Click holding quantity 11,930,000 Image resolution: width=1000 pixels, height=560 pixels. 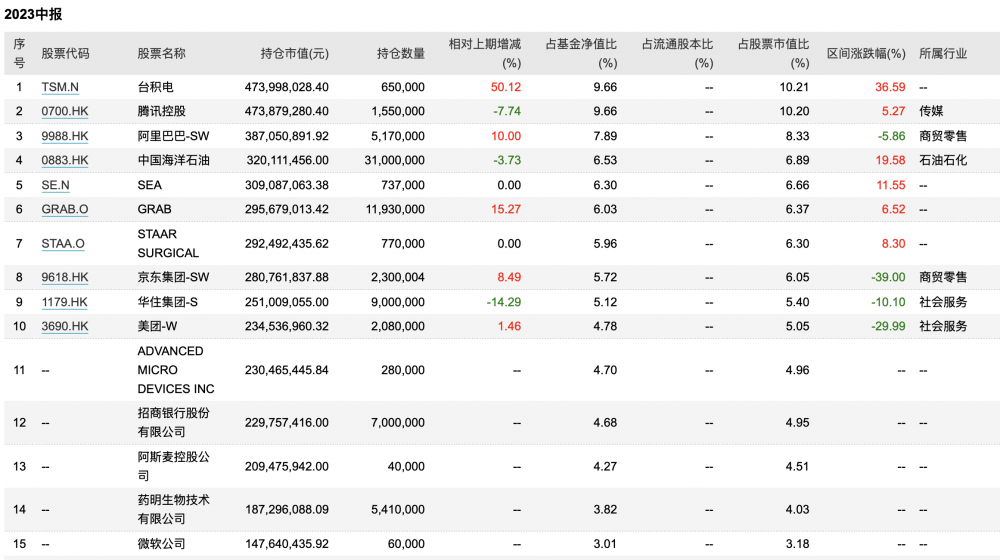pyautogui.click(x=395, y=209)
